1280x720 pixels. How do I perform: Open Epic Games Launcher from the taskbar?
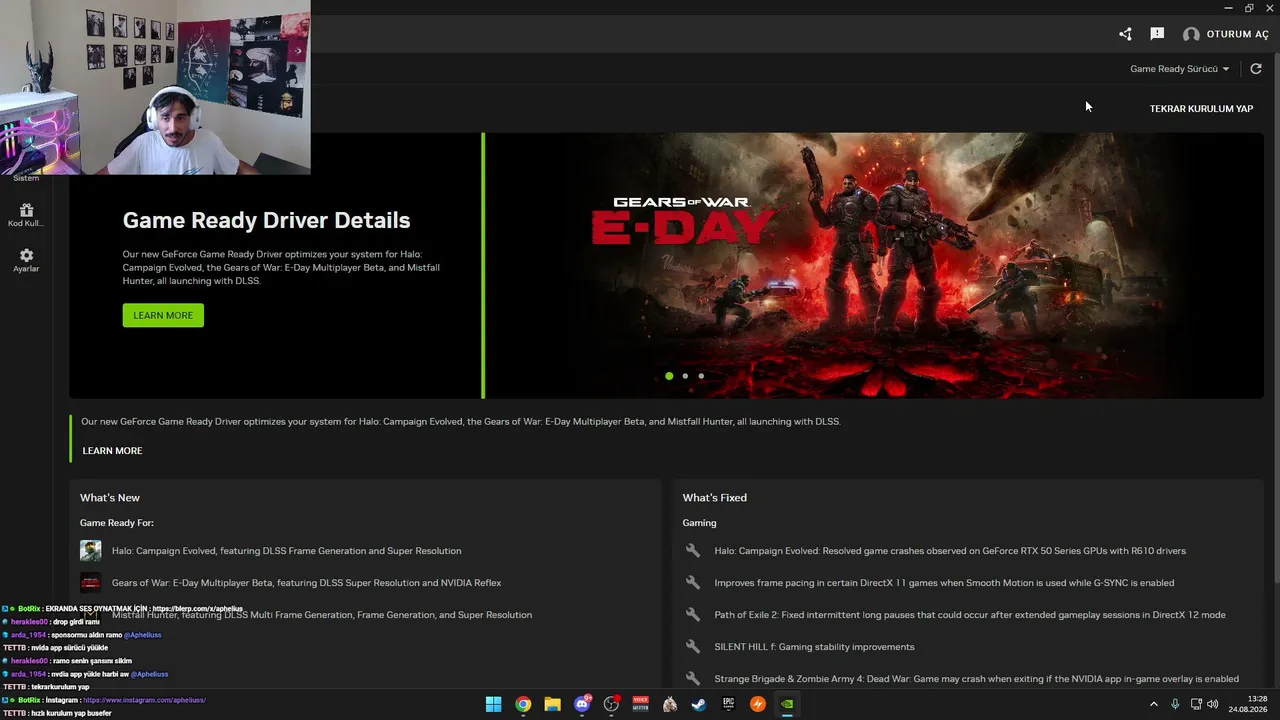coord(729,704)
